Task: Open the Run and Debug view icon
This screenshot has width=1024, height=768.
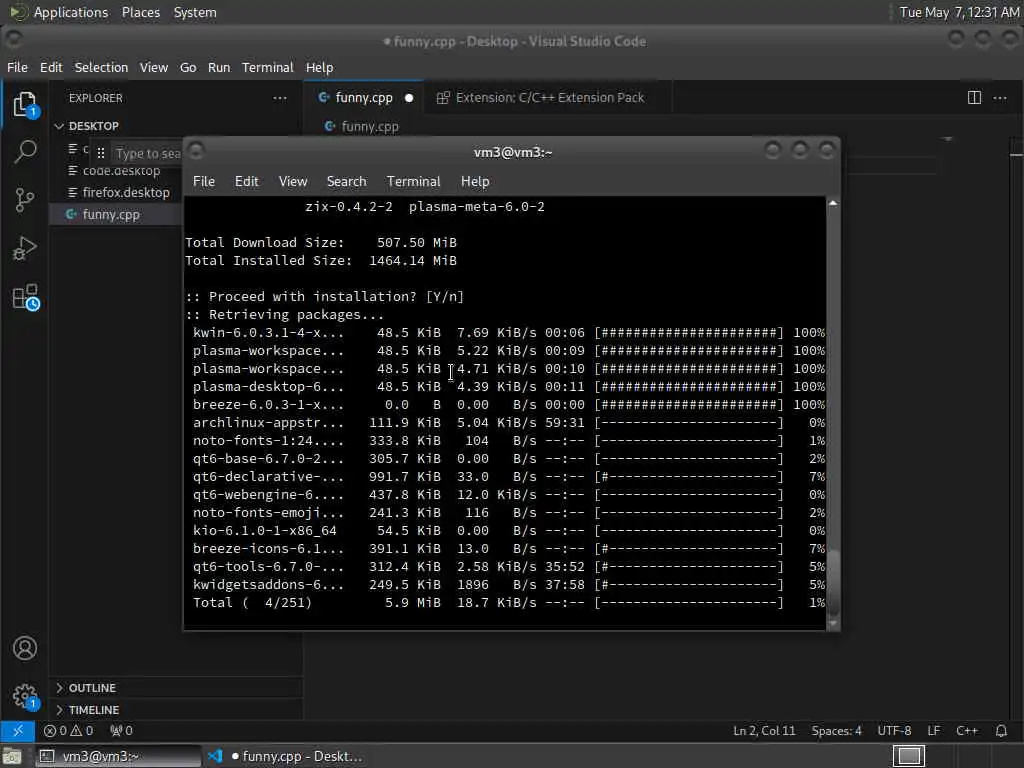Action: point(25,249)
